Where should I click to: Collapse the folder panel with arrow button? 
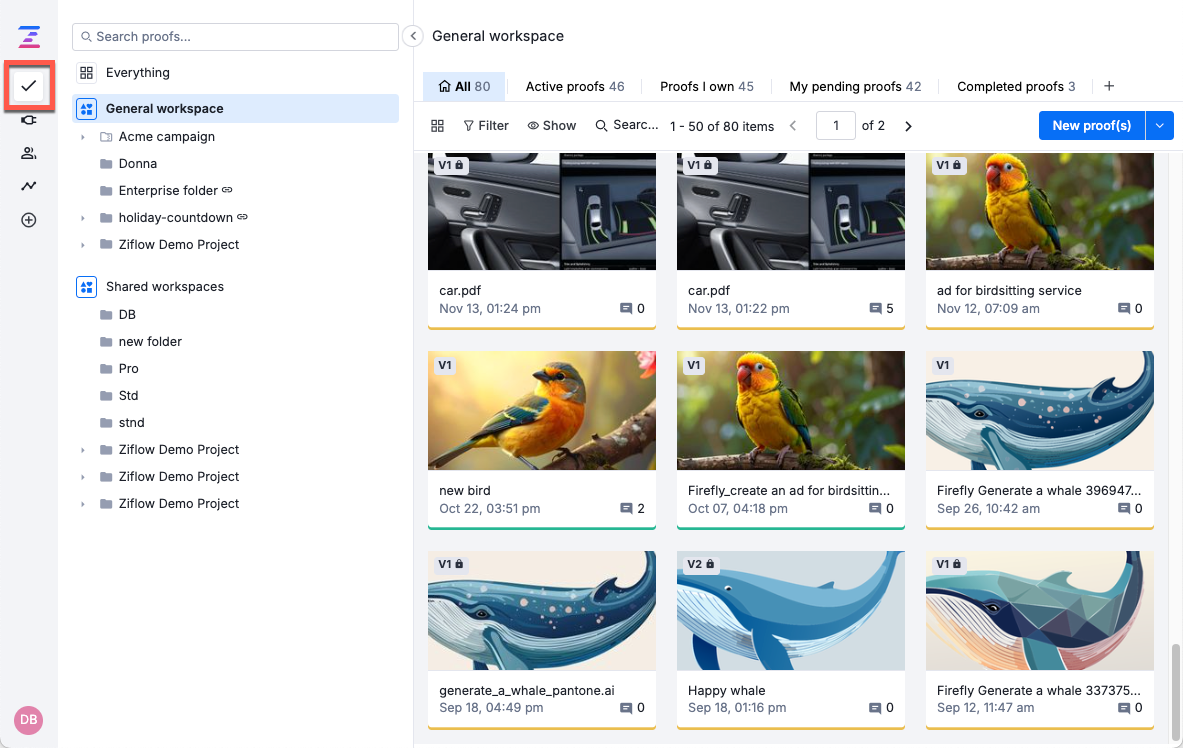(x=414, y=36)
